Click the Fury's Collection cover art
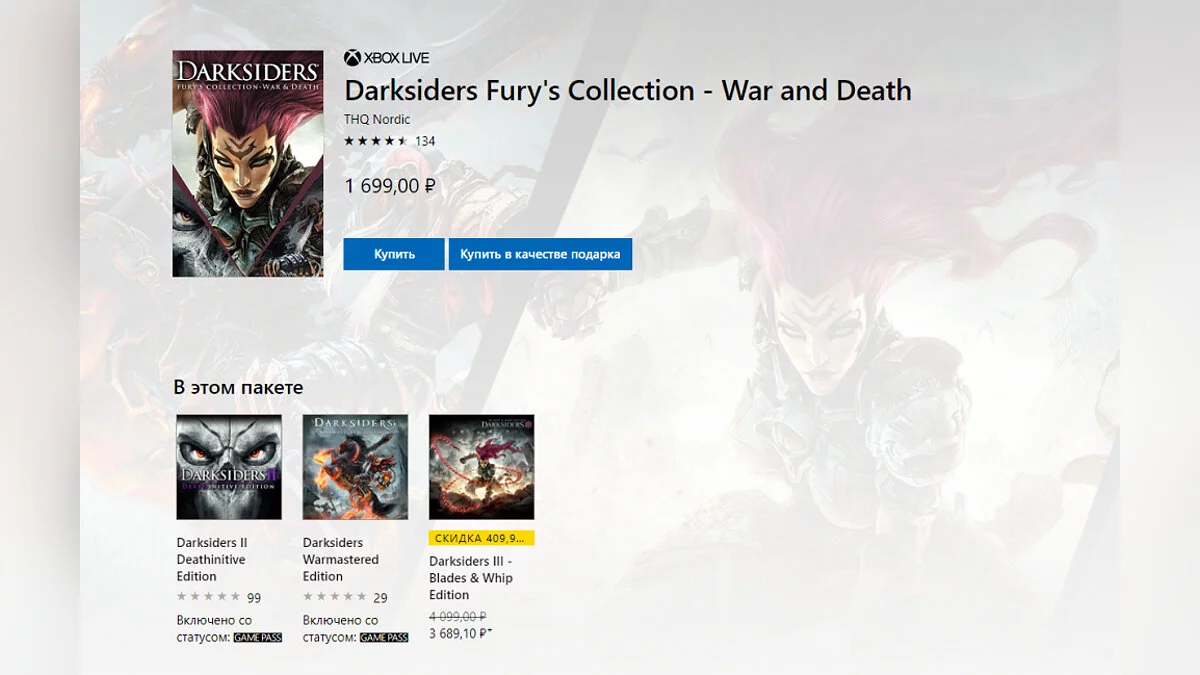The image size is (1200, 675). 248,163
